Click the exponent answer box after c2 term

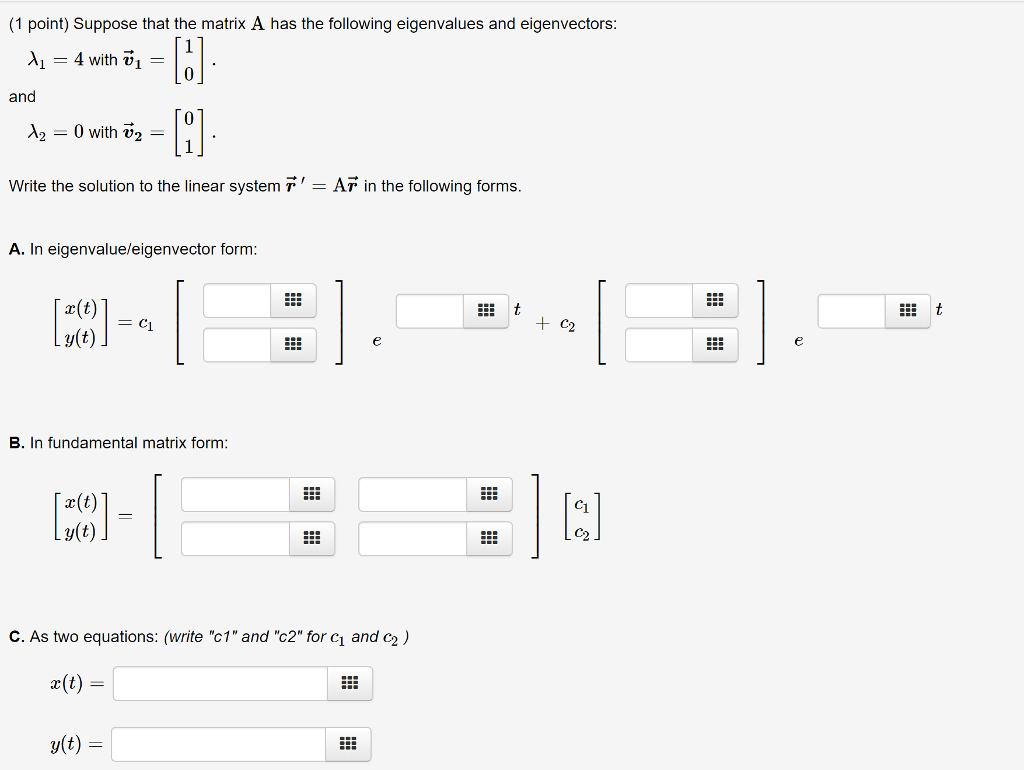pos(850,310)
